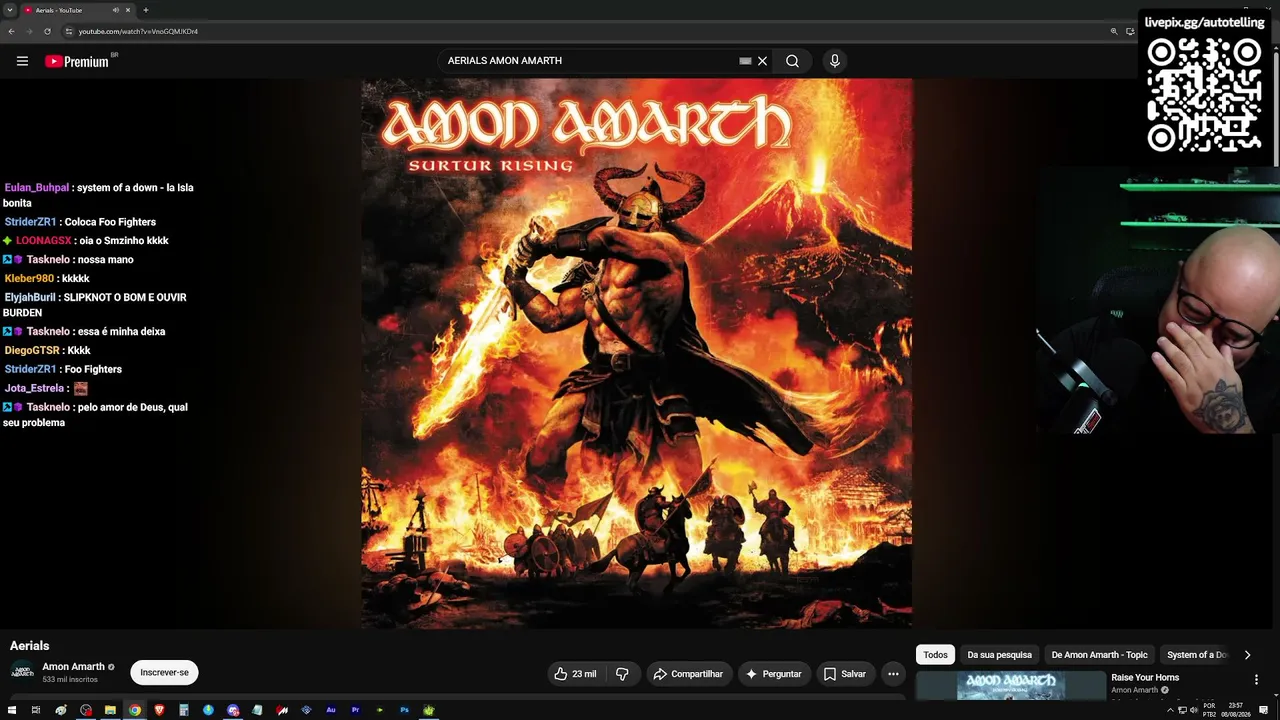This screenshot has height=720, width=1280.
Task: Focus the YouTube search field
Action: click(x=590, y=61)
